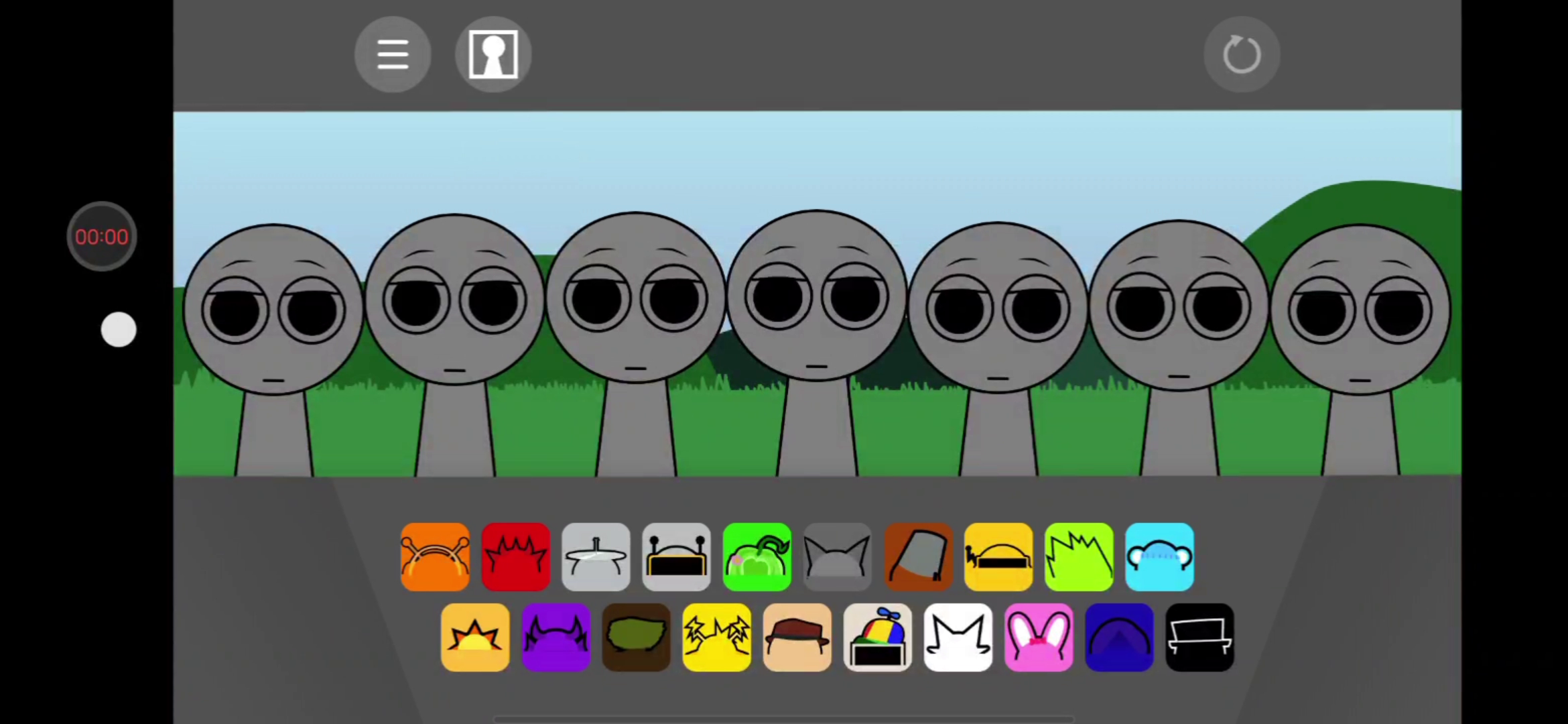This screenshot has height=724, width=1568.
Task: Select the red spiky hair icon
Action: [515, 557]
